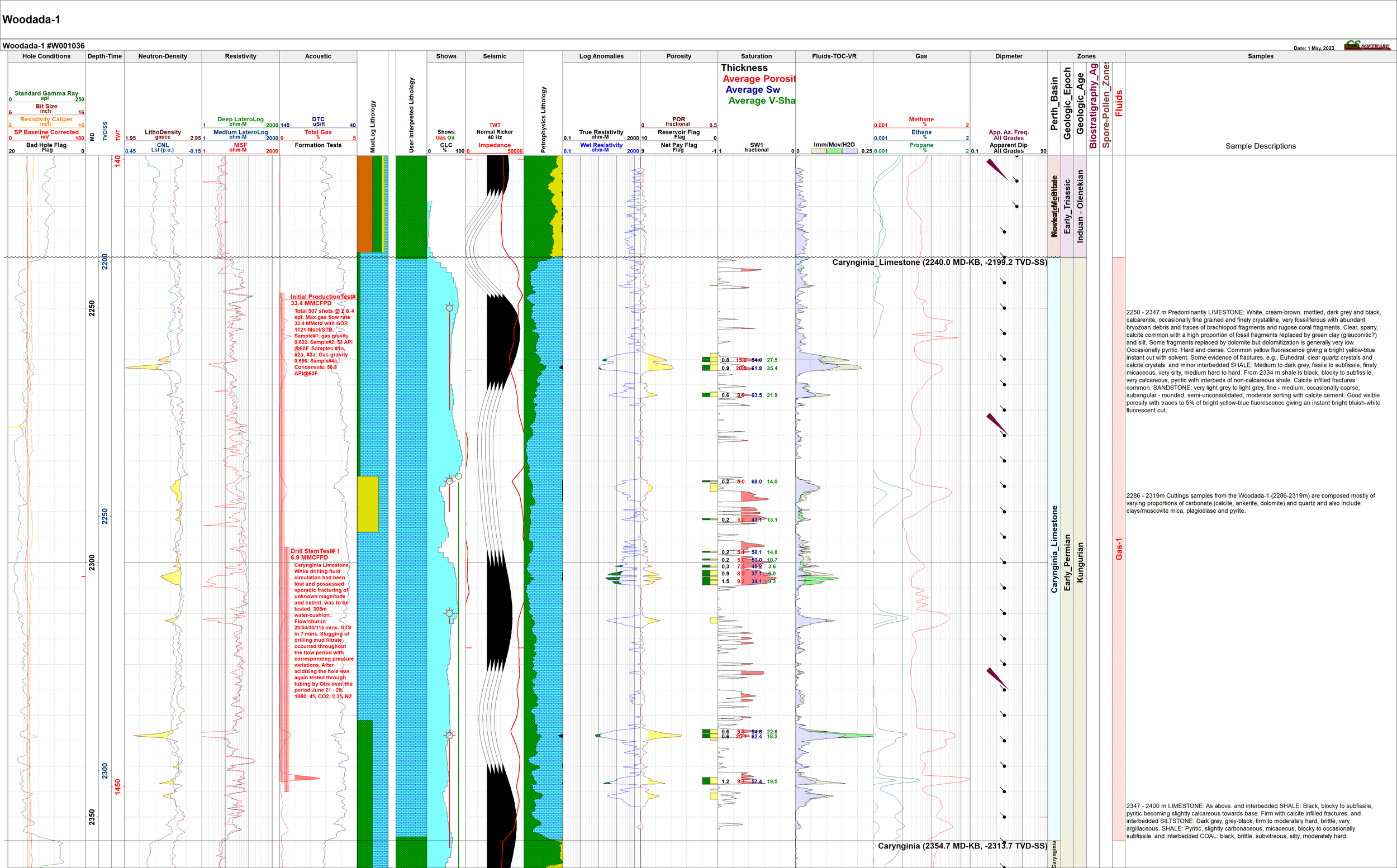1397x868 pixels.
Task: Click the Saturation track header
Action: (756, 56)
